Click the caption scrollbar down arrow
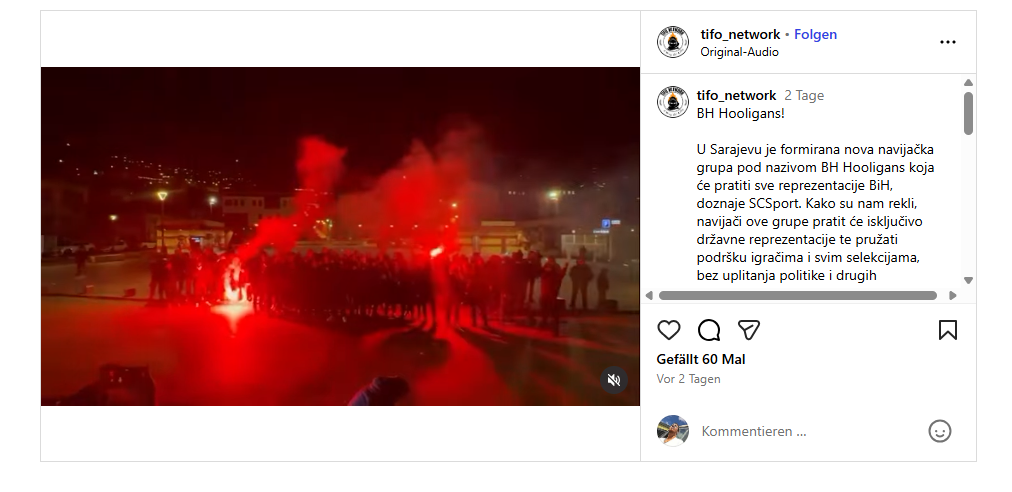Image resolution: width=1012 pixels, height=492 pixels. pos(968,280)
